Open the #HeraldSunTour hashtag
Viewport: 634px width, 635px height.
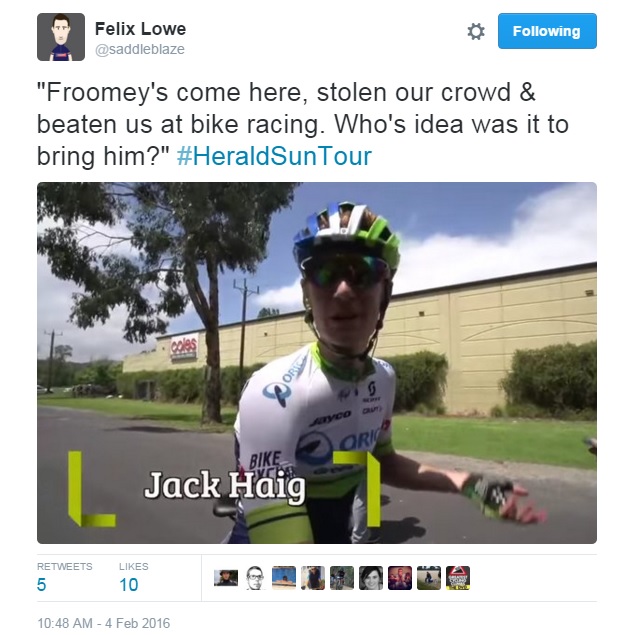[274, 156]
